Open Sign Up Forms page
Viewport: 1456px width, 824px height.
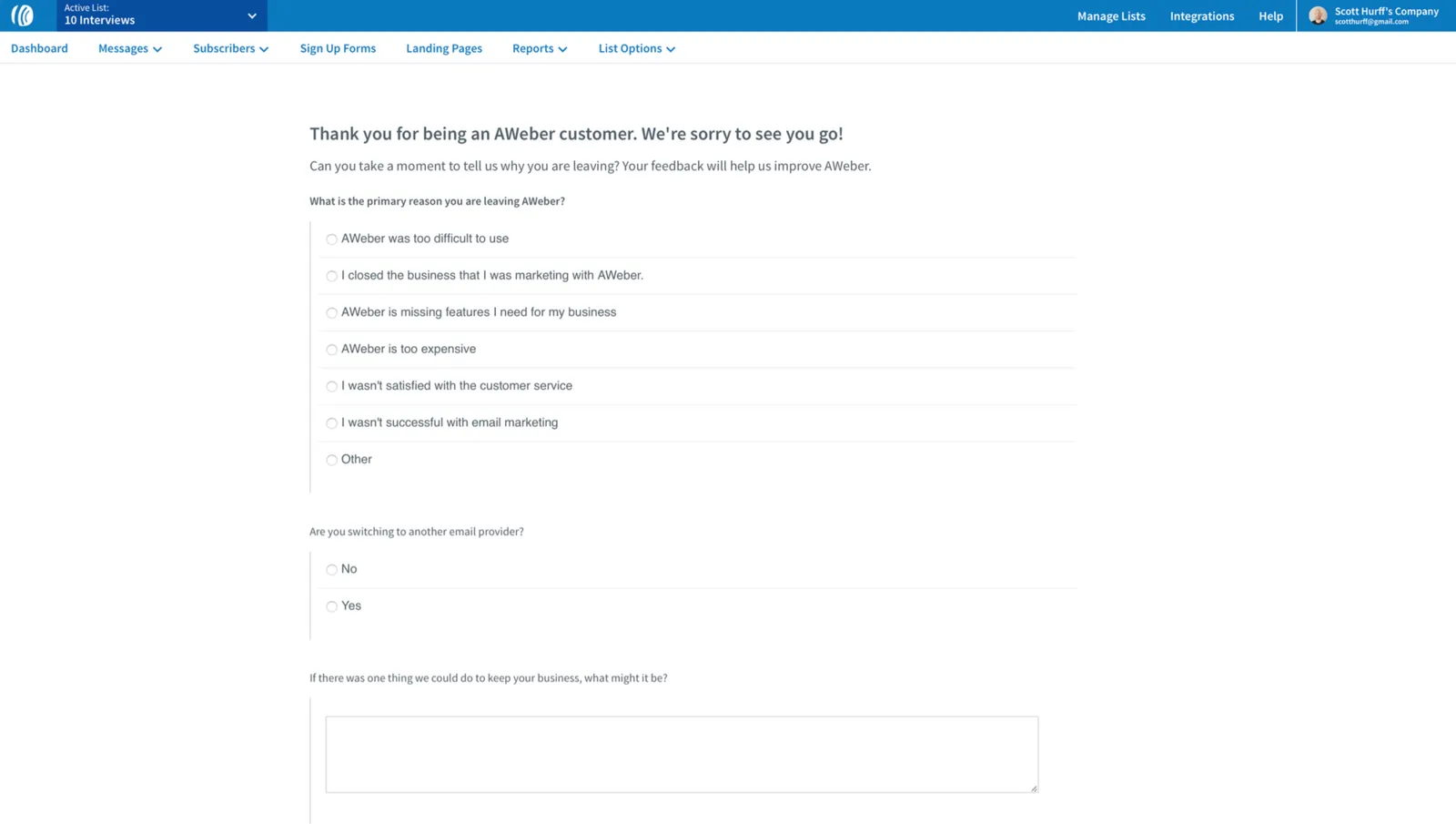tap(338, 48)
